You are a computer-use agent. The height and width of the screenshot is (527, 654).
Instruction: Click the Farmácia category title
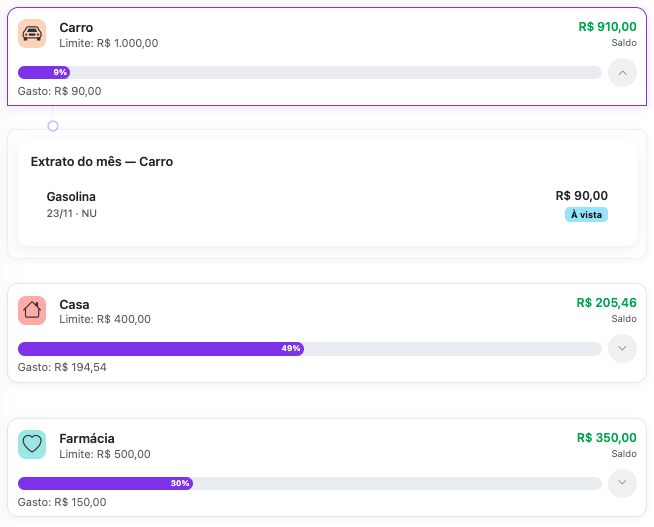click(x=87, y=438)
